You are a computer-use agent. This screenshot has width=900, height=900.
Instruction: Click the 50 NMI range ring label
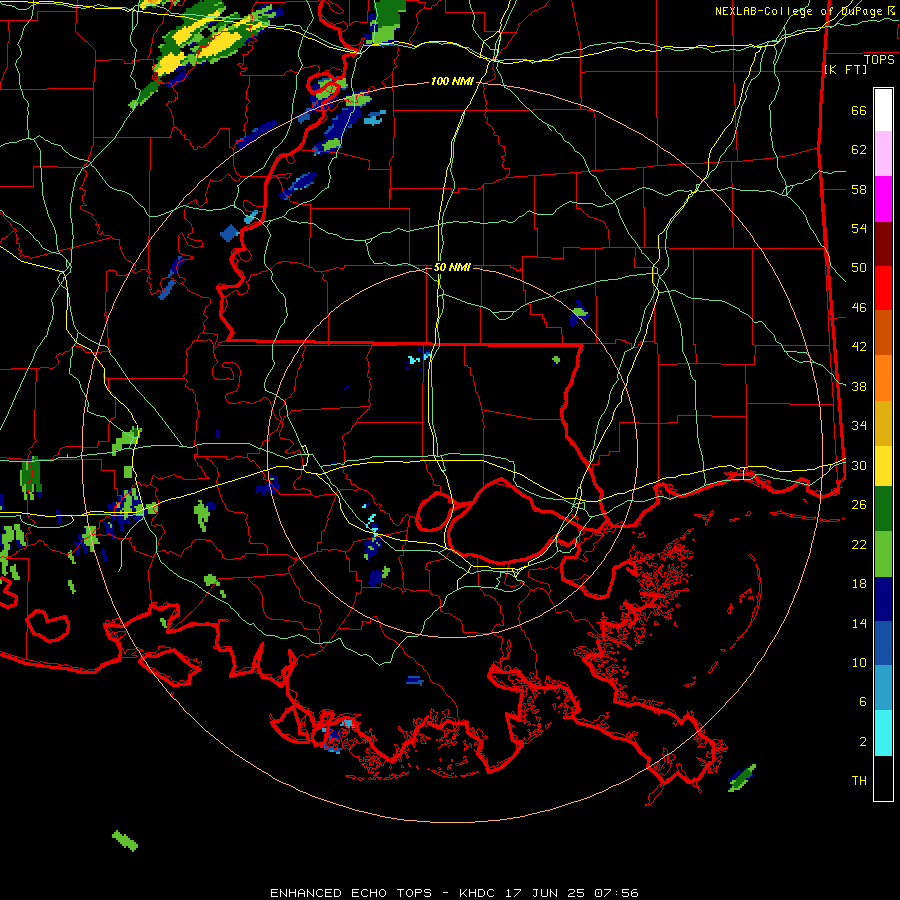point(452,267)
